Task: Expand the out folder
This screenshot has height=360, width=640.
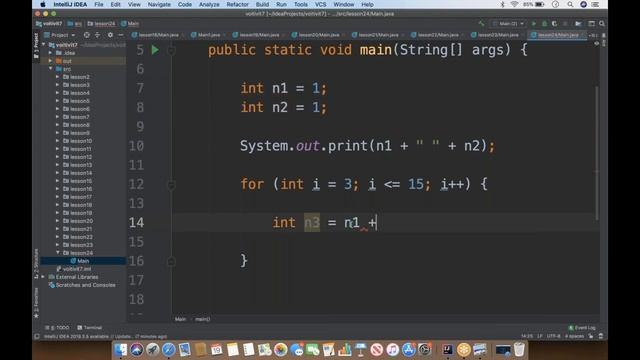Action: click(51, 61)
